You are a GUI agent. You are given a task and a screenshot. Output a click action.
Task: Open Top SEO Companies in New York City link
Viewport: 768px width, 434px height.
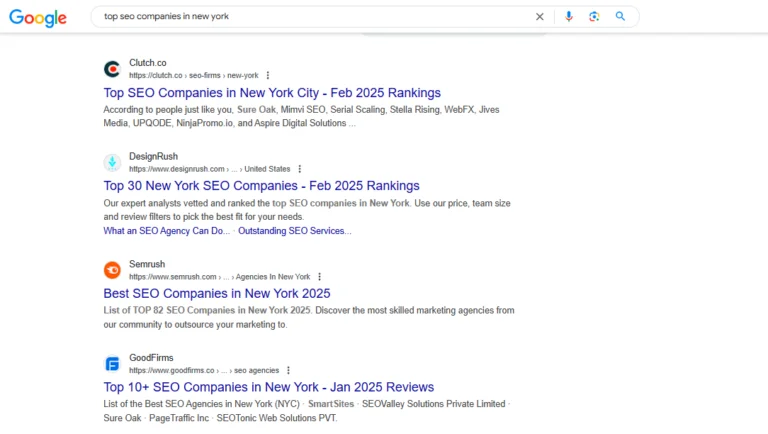click(272, 93)
